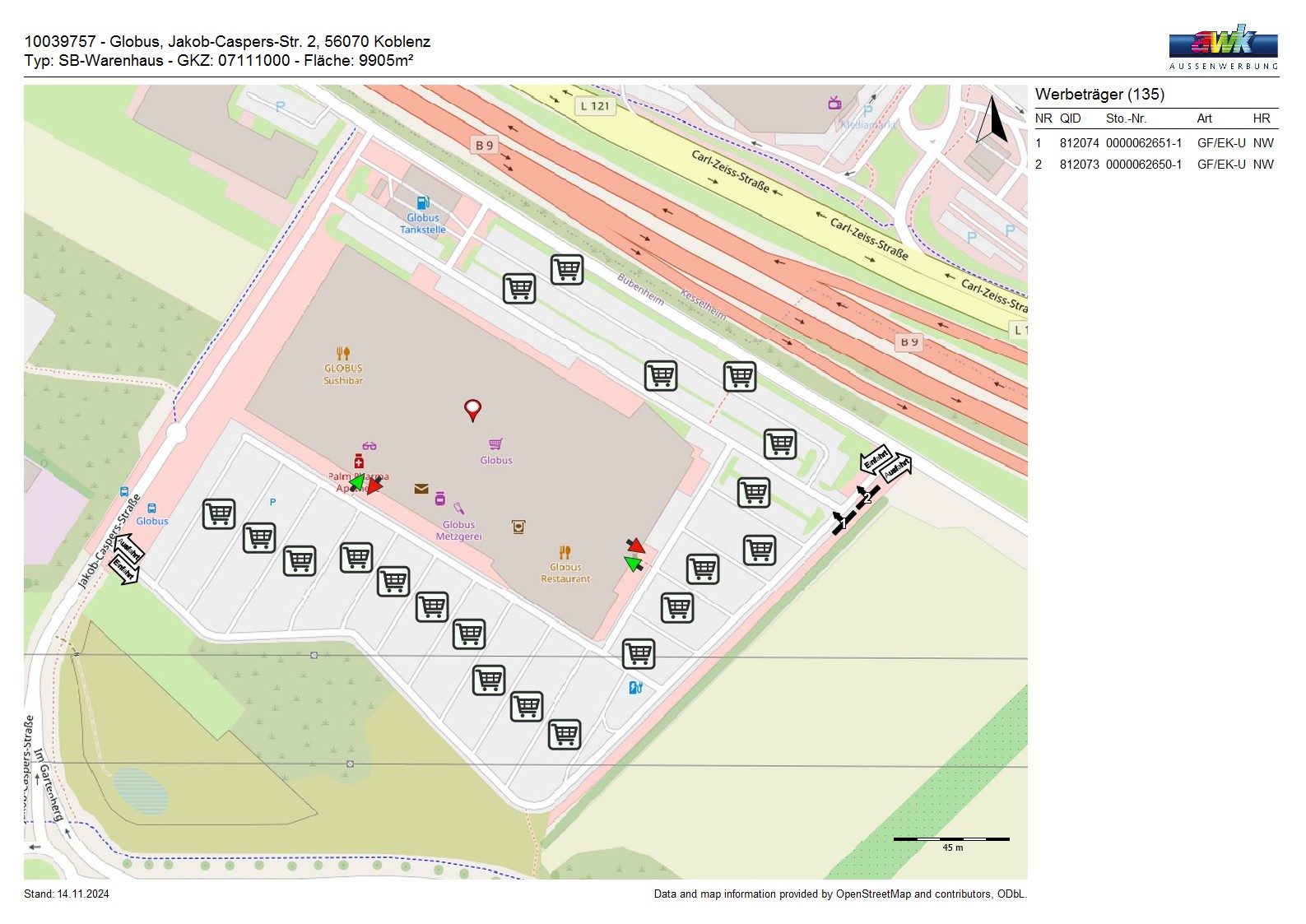Click the 45 m scale bar
Image resolution: width=1306 pixels, height=924 pixels.
pos(951,839)
